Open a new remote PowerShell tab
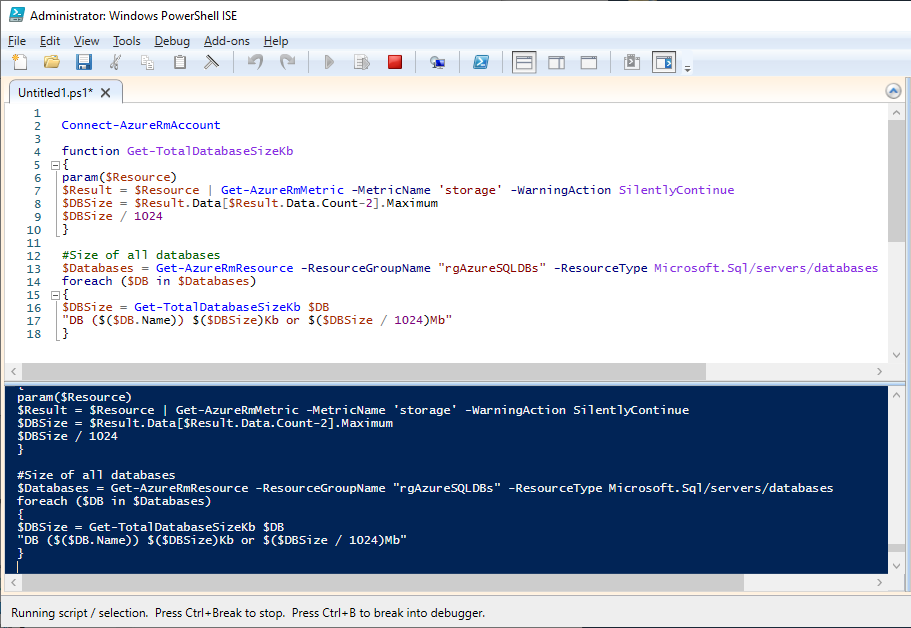911x628 pixels. [x=437, y=62]
